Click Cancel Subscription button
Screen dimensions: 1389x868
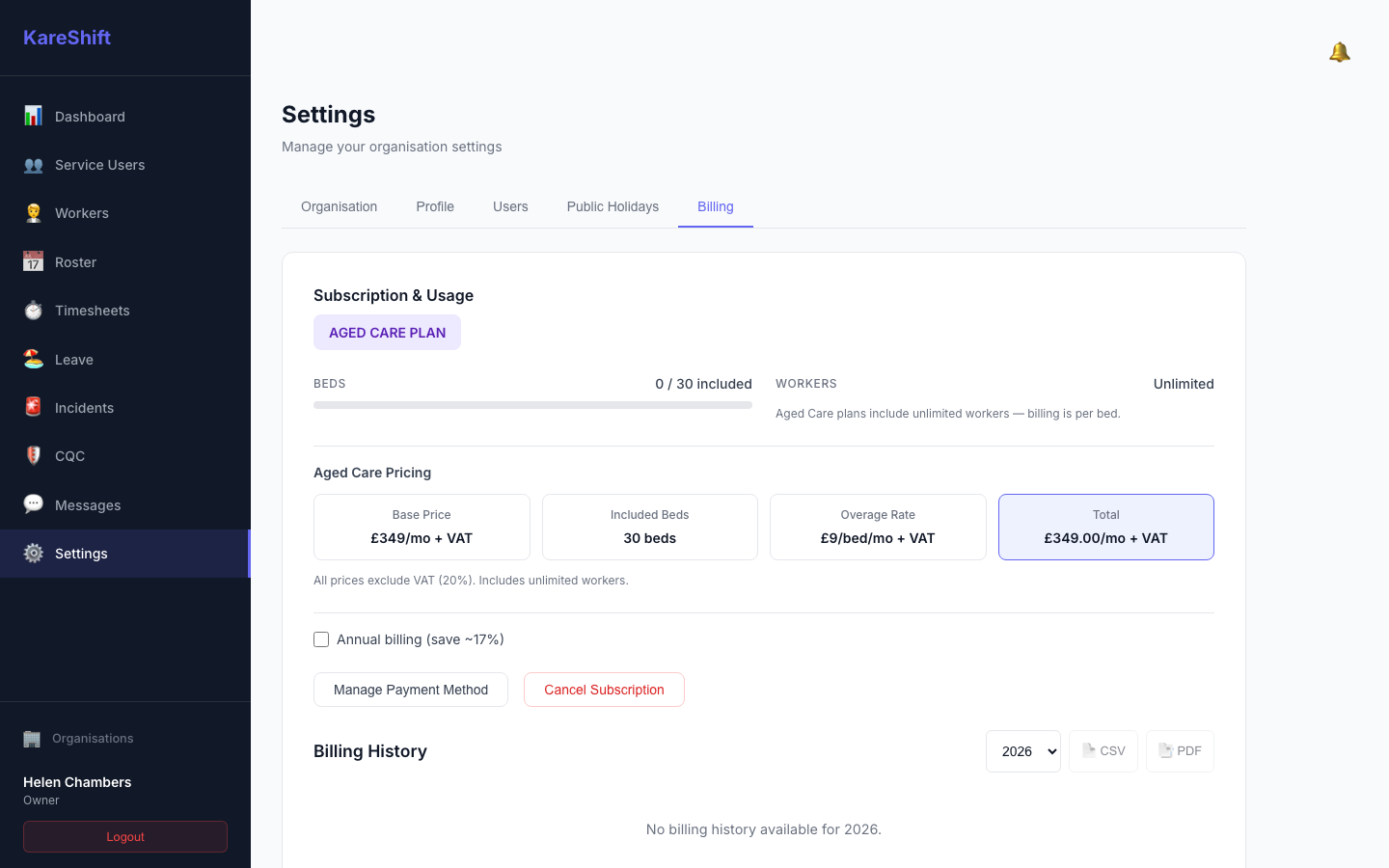click(604, 690)
